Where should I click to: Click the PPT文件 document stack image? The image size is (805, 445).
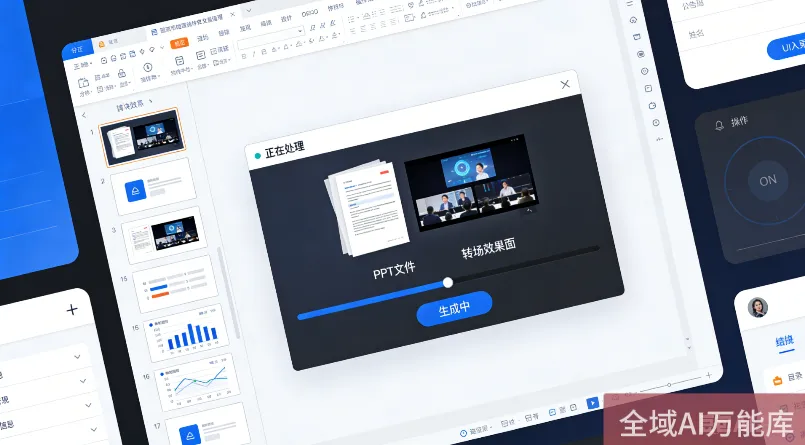tap(368, 207)
